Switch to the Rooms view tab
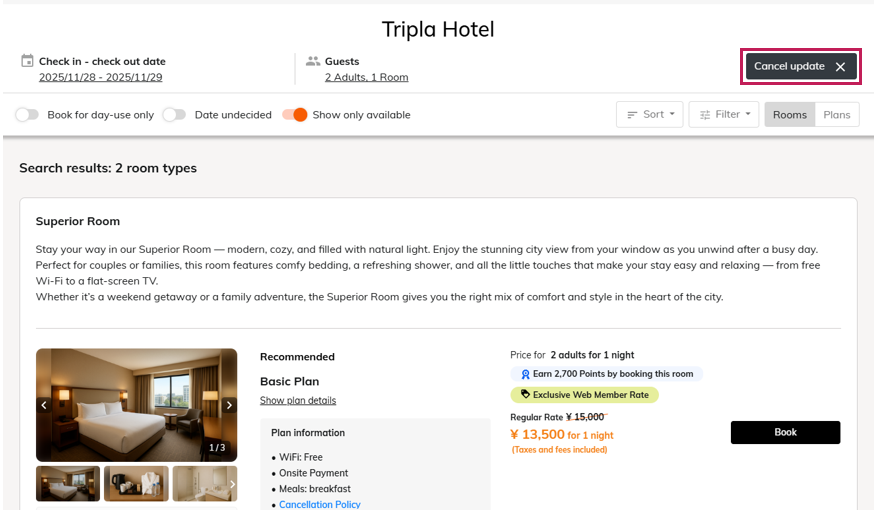 coord(789,115)
